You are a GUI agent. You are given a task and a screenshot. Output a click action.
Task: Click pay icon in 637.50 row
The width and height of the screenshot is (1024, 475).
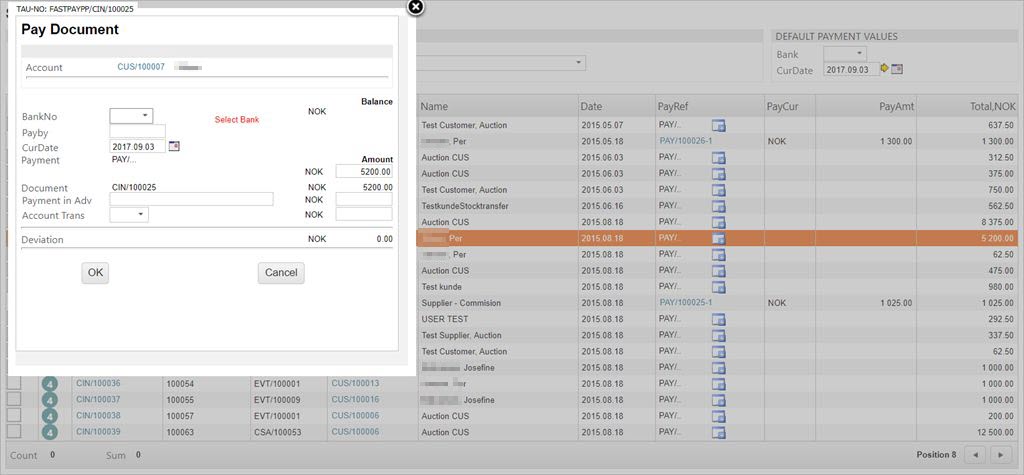tap(718, 125)
